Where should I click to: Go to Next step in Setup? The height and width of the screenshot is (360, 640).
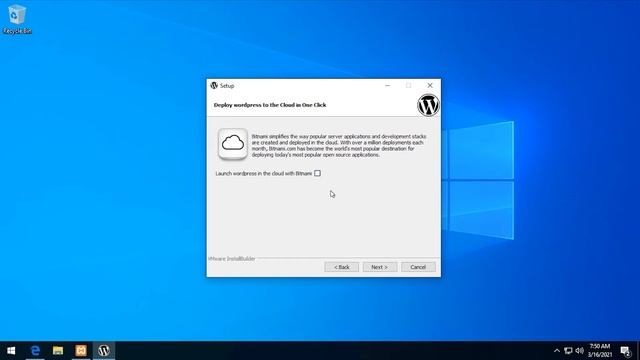click(380, 267)
